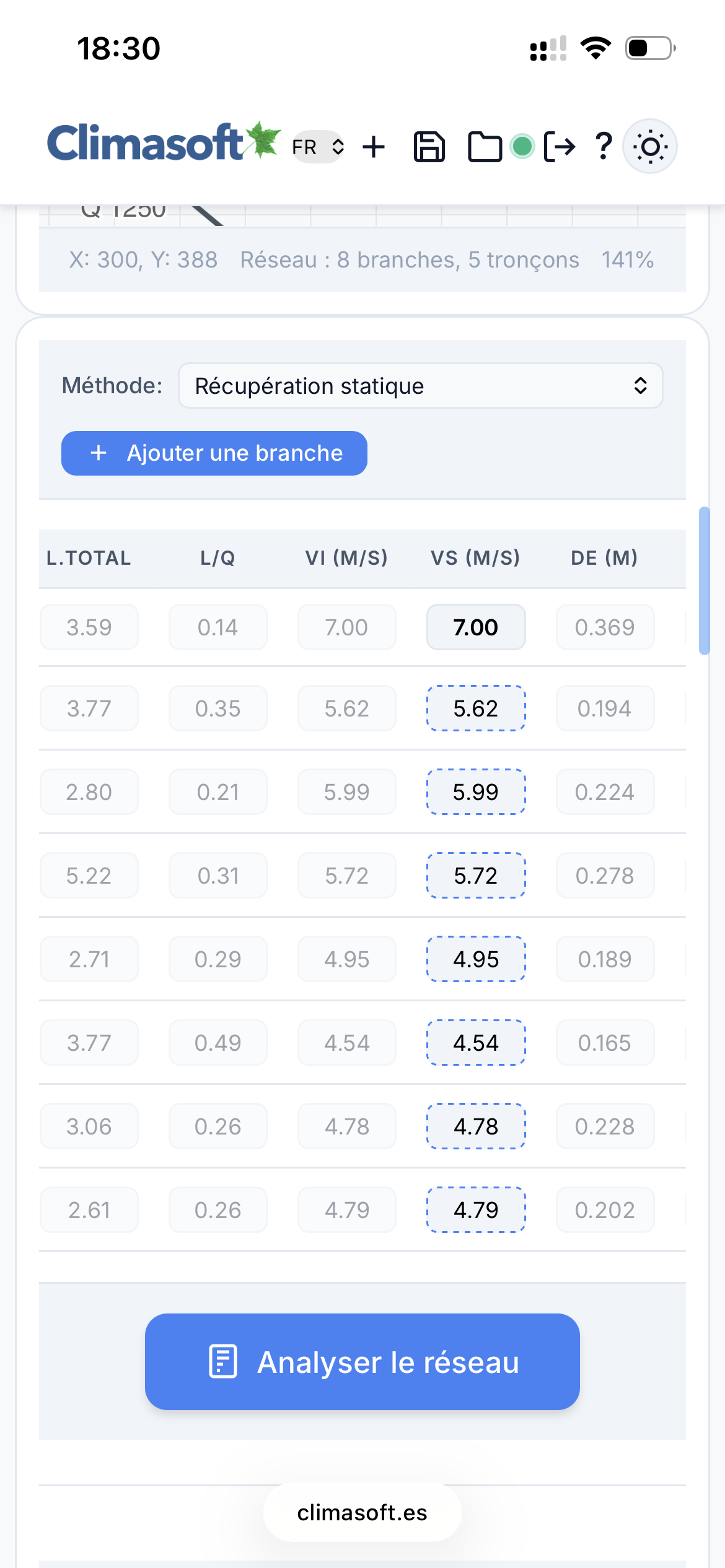Expand the Méthode dropdown
This screenshot has width=725, height=1568.
(x=420, y=386)
